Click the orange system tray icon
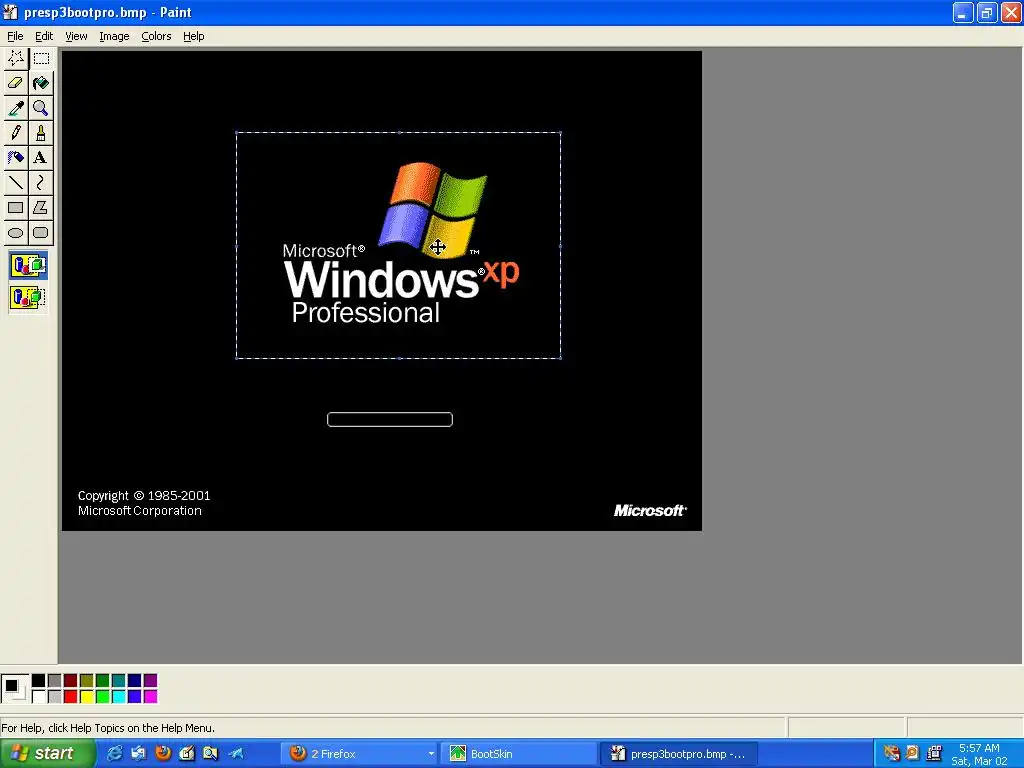Image resolution: width=1024 pixels, height=768 pixels. (x=912, y=753)
